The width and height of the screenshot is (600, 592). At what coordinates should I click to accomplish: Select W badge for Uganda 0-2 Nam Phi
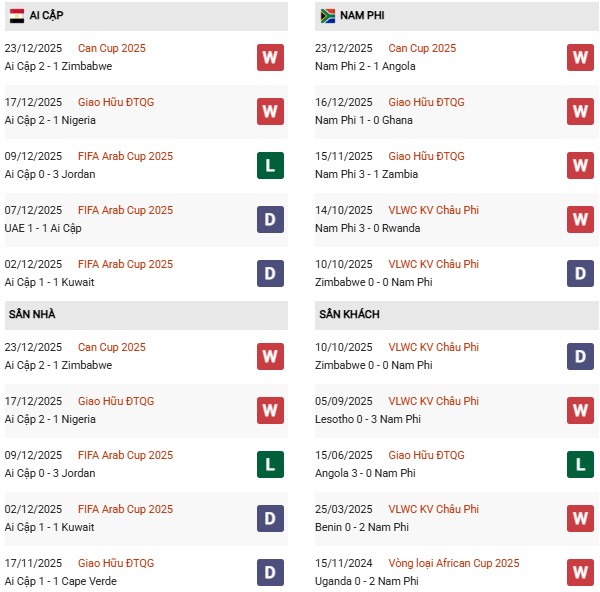coord(580,572)
